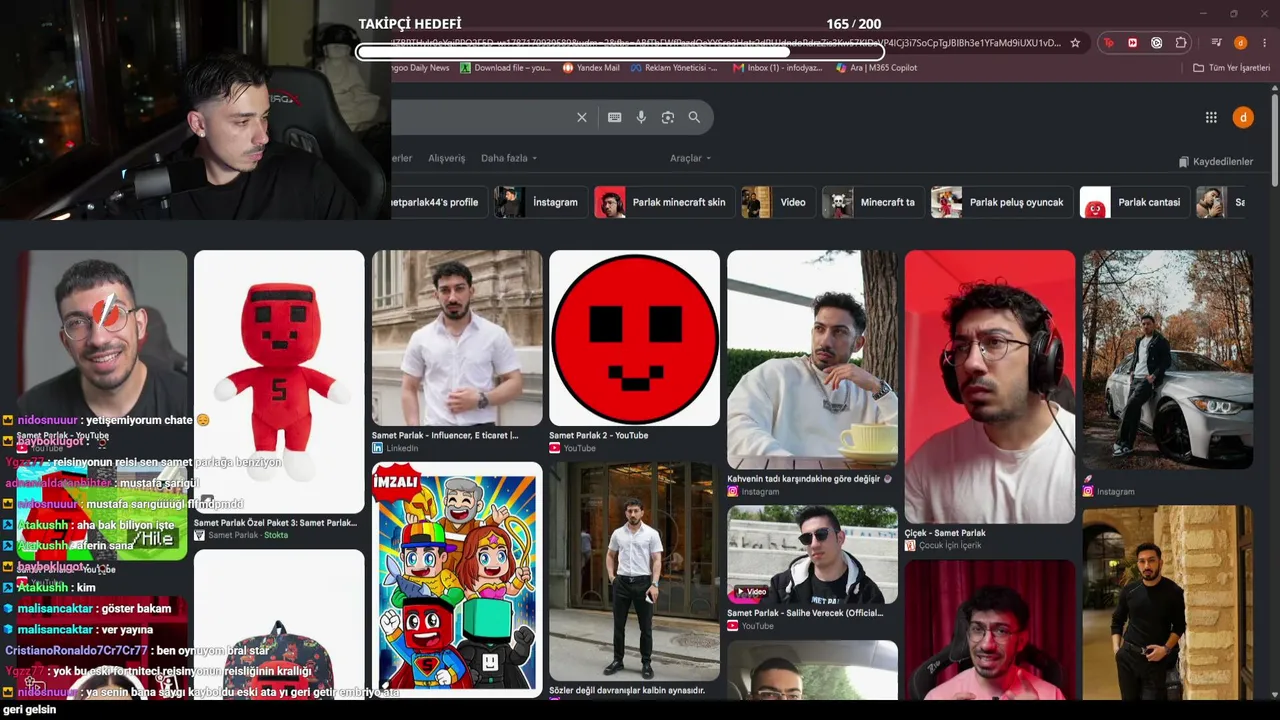Open the Inbox (1) Gmail bookmark
Image resolution: width=1280 pixels, height=720 pixels.
click(x=777, y=68)
